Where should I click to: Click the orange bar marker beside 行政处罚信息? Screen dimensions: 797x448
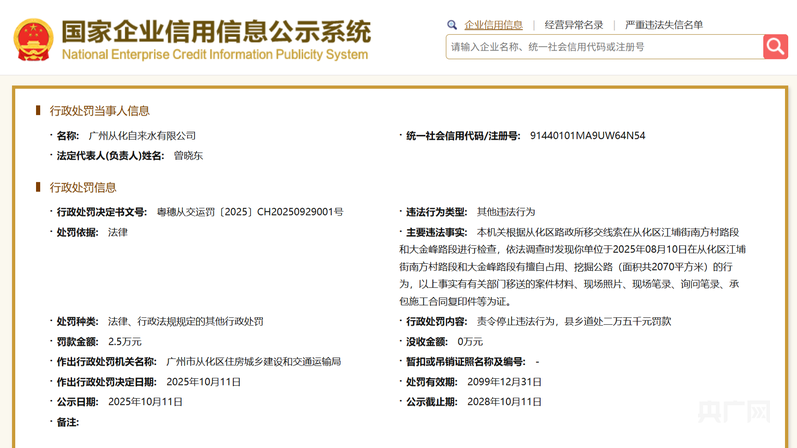(x=38, y=187)
